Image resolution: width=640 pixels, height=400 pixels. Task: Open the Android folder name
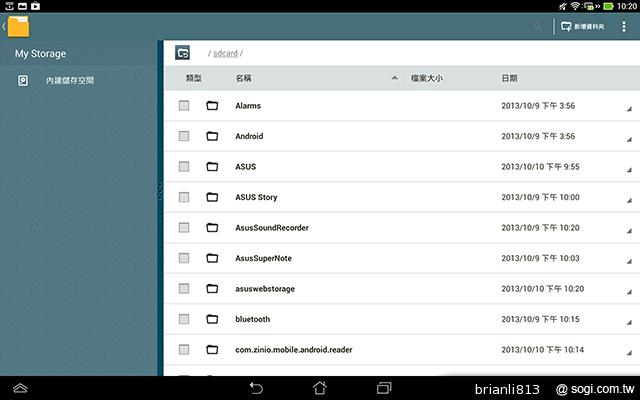(x=249, y=136)
